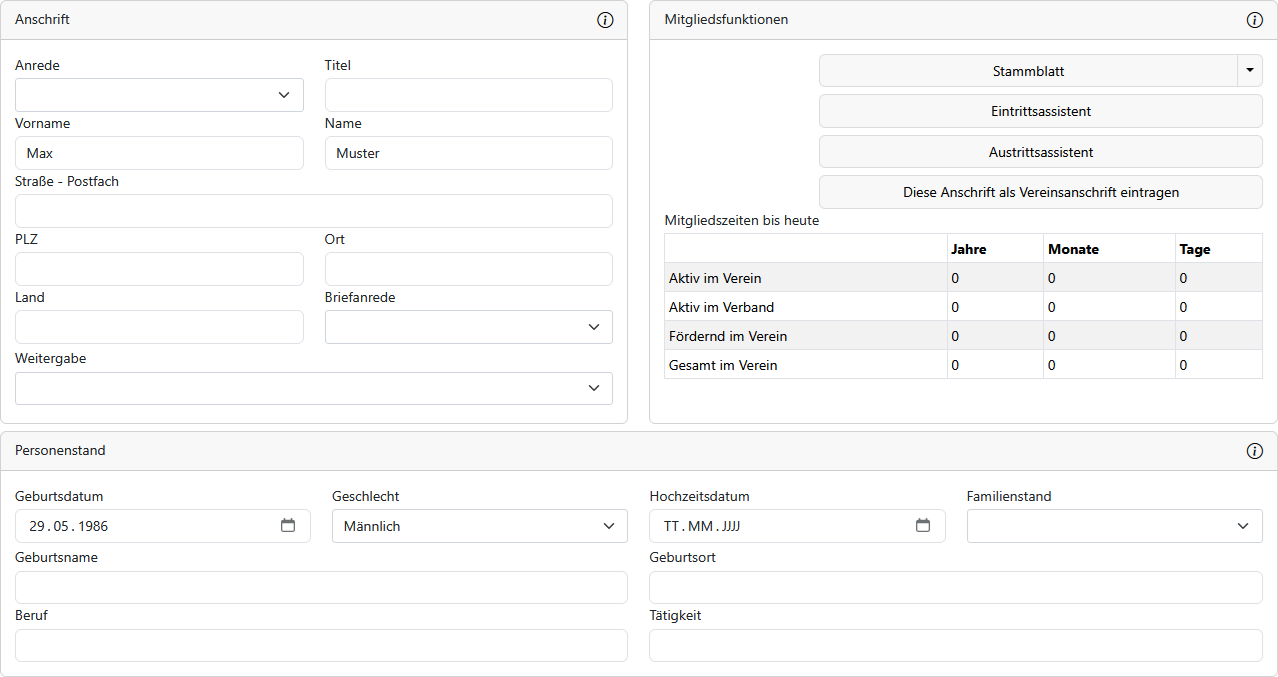Click the info icon in Mitgliedsfunktionen panel
The image size is (1278, 677).
[x=1255, y=20]
